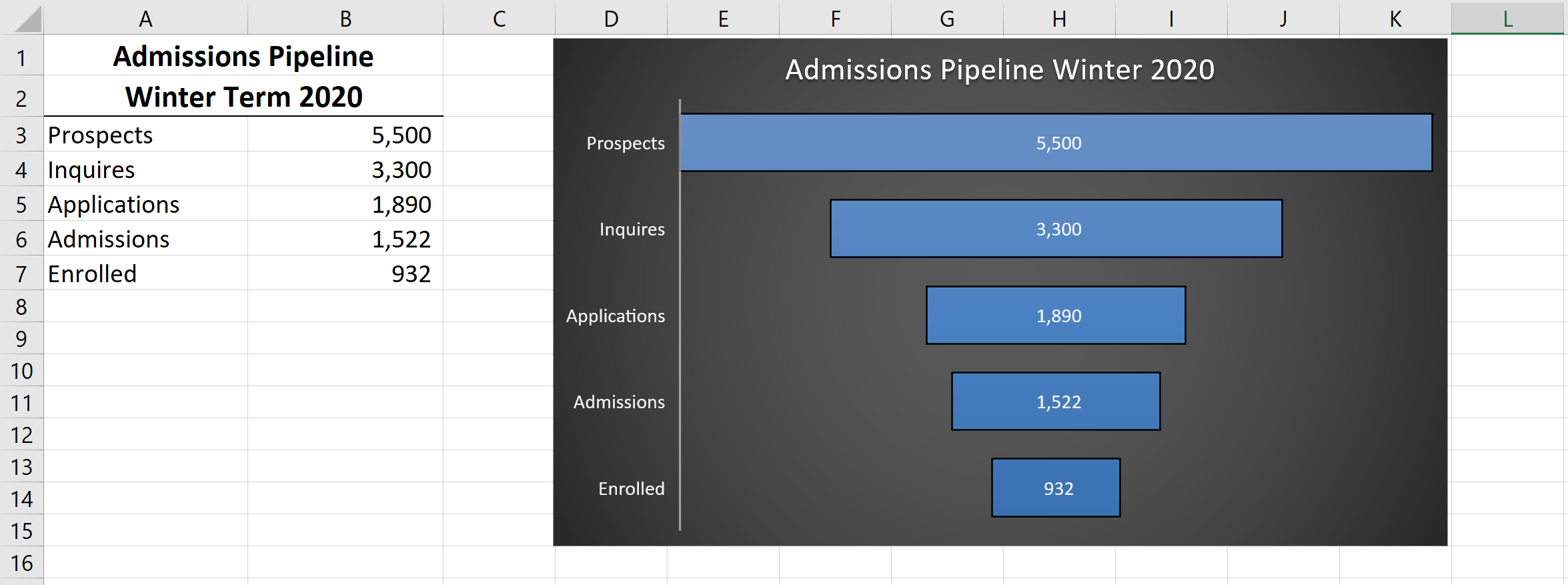Image resolution: width=1568 pixels, height=585 pixels.
Task: Select cell B7 containing 932
Action: tap(345, 273)
